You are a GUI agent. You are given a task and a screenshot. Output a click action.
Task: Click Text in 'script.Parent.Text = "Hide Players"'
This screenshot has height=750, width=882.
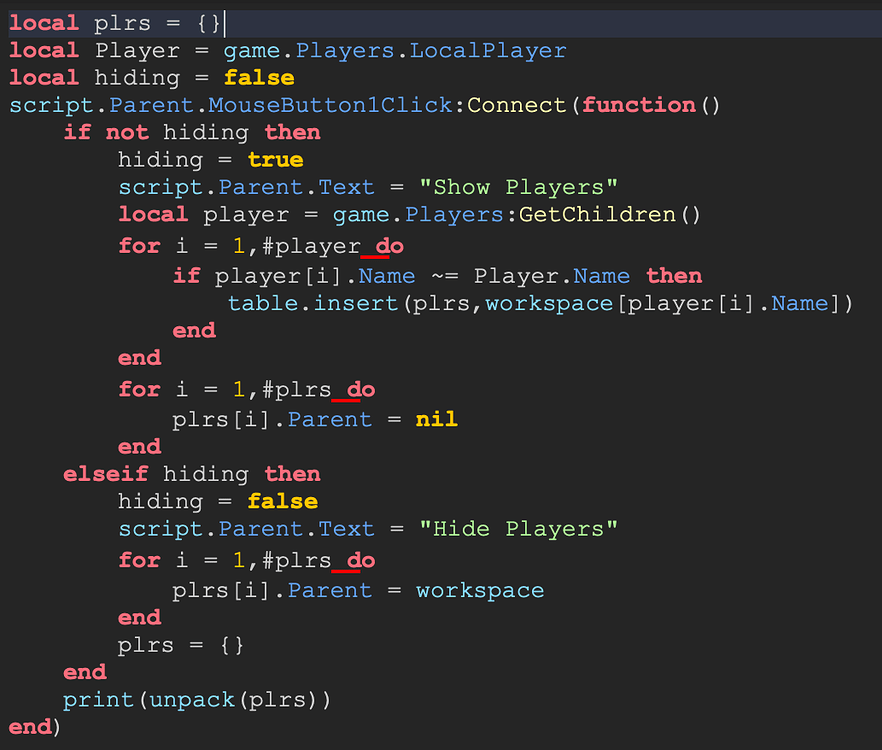(346, 529)
